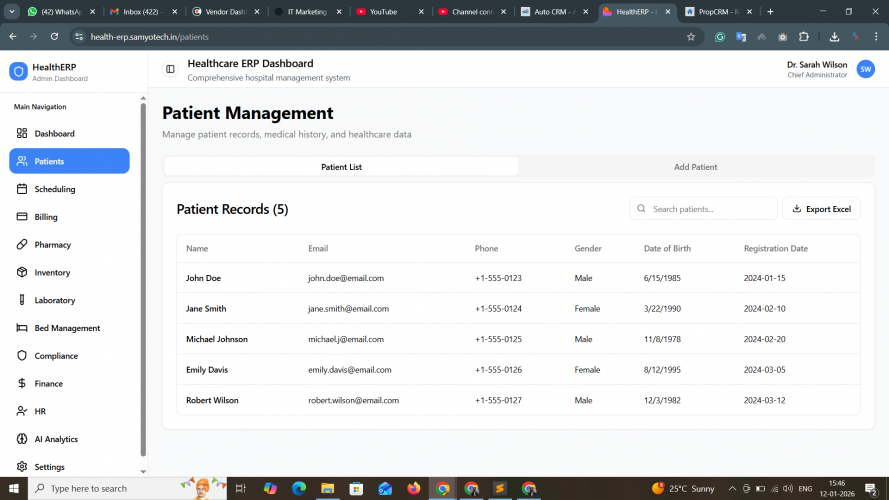
Task: Click Jane Smith's email jane.smith@email.com
Action: click(349, 308)
